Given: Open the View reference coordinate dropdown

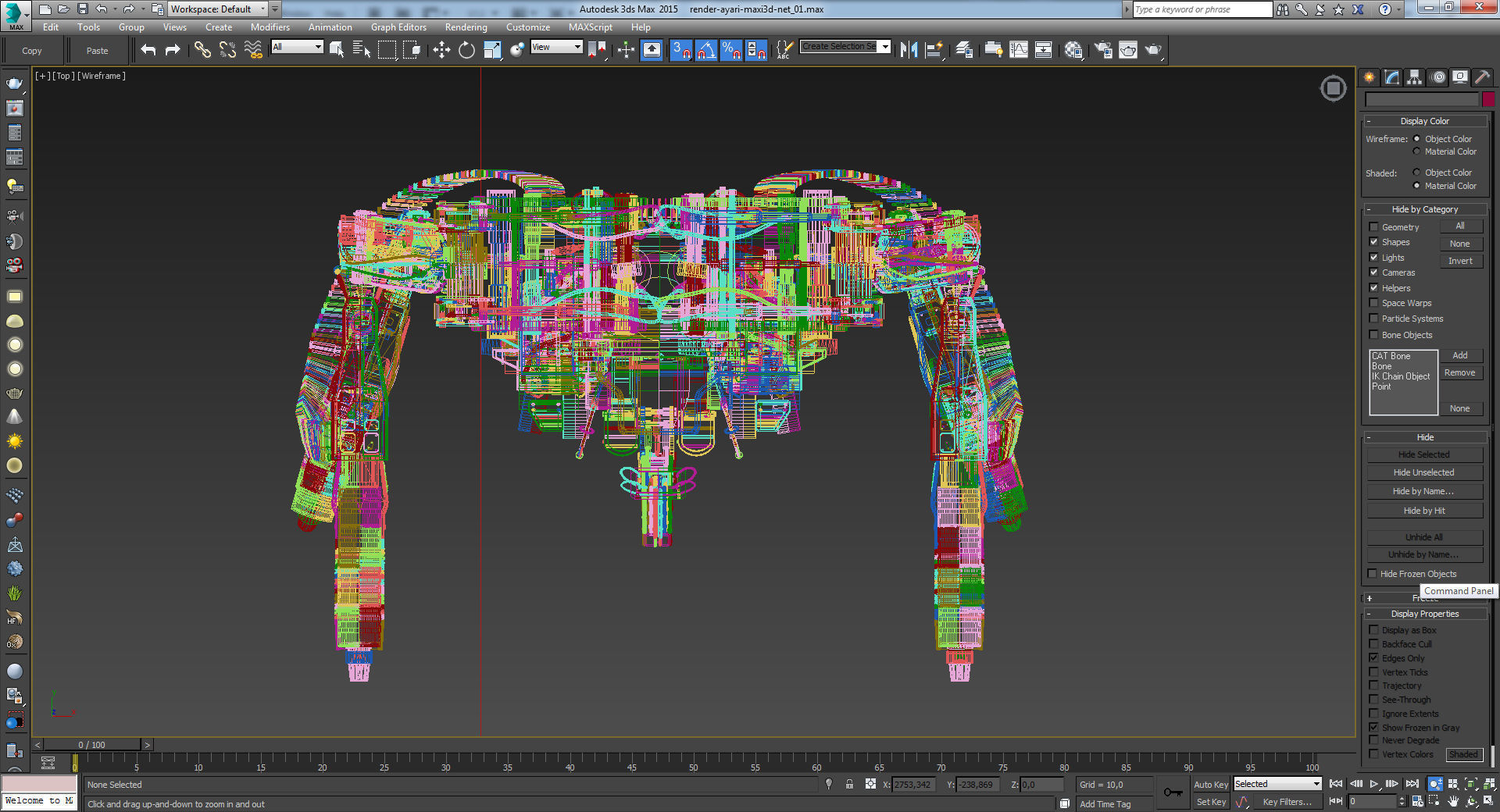Looking at the screenshot, I should [556, 47].
